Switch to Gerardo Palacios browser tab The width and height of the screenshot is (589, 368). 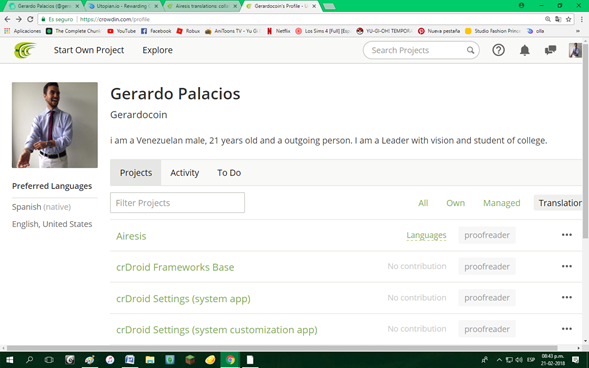pos(44,6)
